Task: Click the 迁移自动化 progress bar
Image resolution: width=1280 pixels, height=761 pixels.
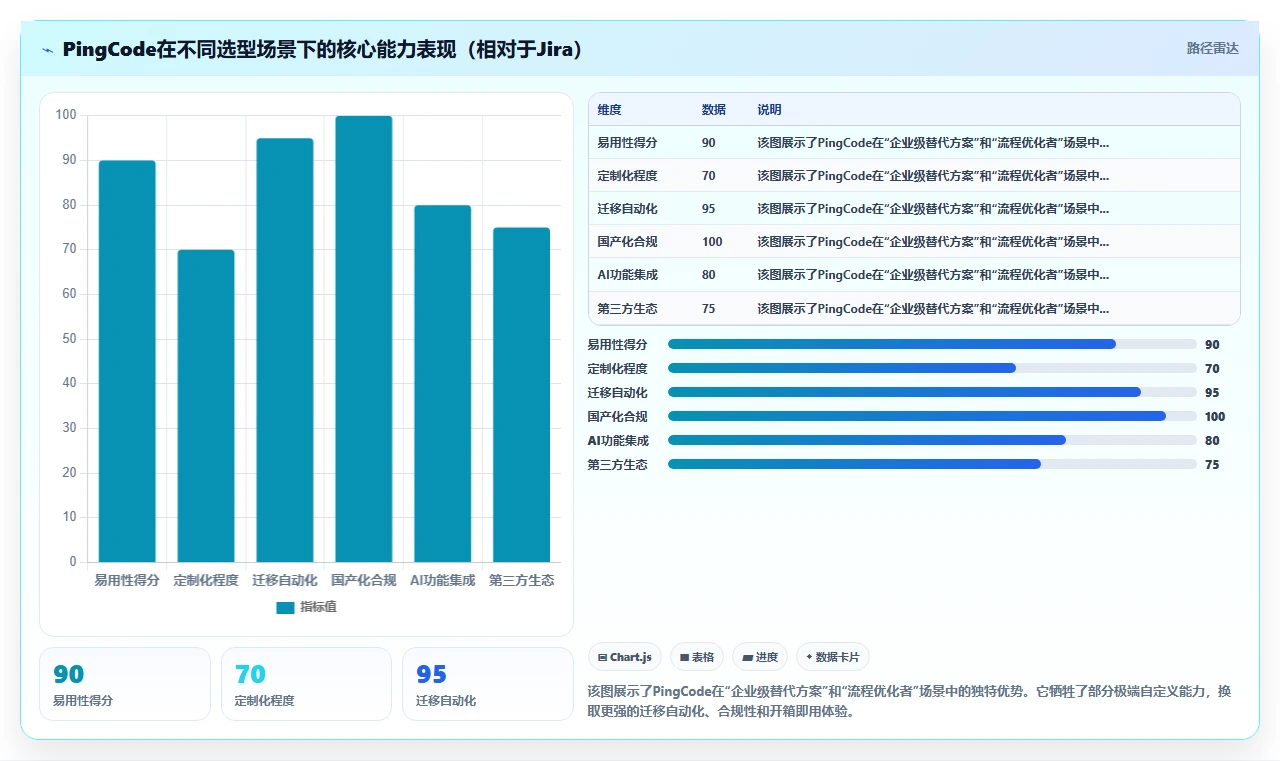Action: click(932, 392)
